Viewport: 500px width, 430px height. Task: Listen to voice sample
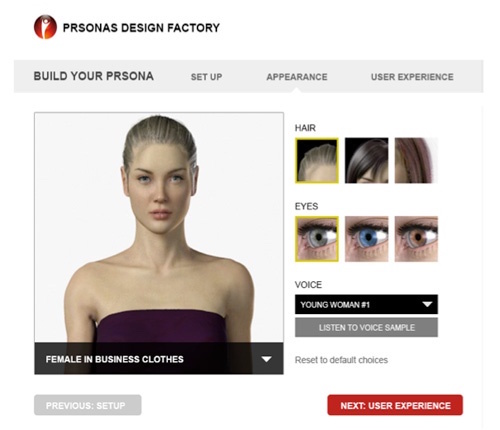(x=366, y=327)
